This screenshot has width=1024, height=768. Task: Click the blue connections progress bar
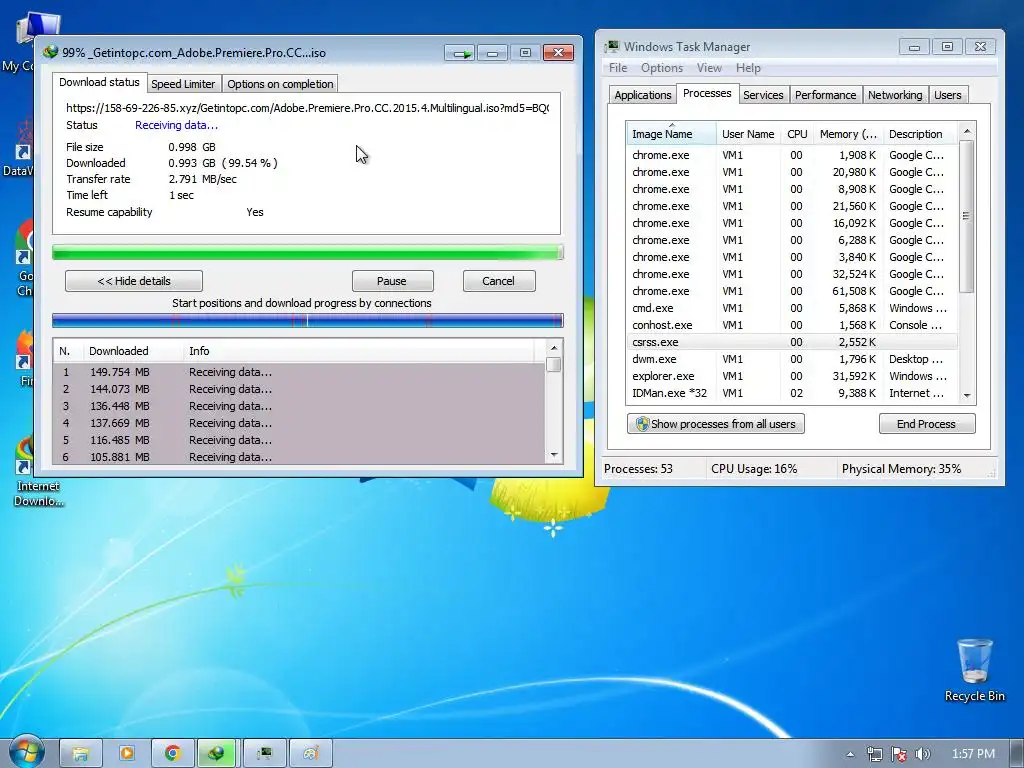pos(308,320)
